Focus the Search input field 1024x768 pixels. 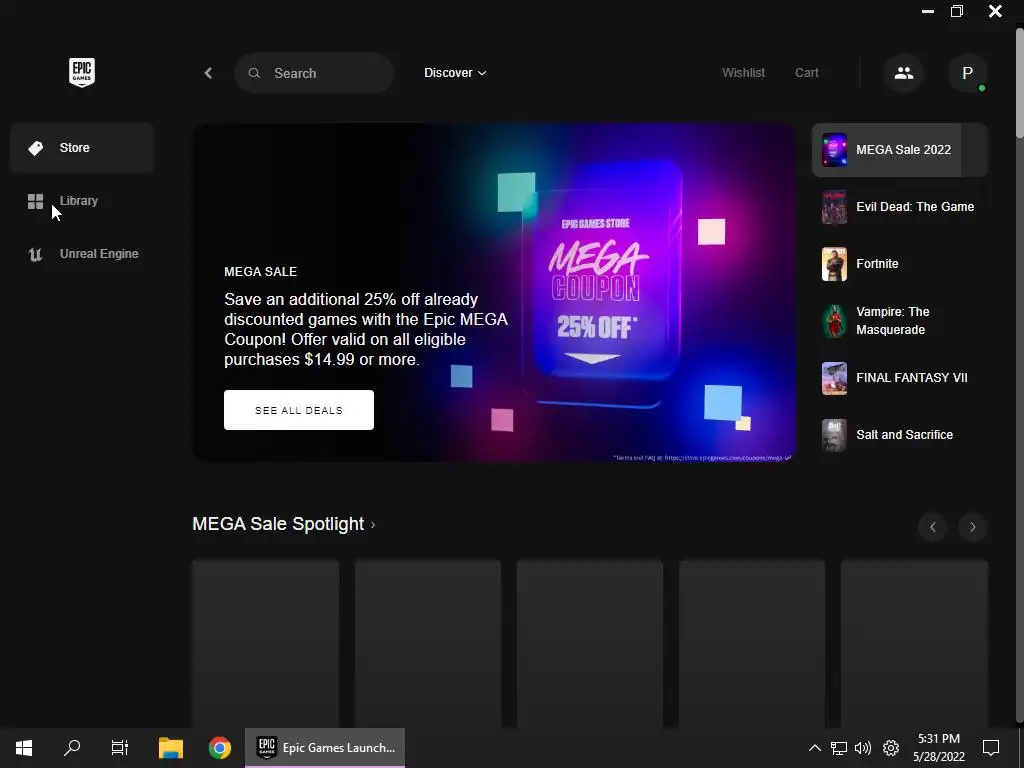click(x=314, y=73)
